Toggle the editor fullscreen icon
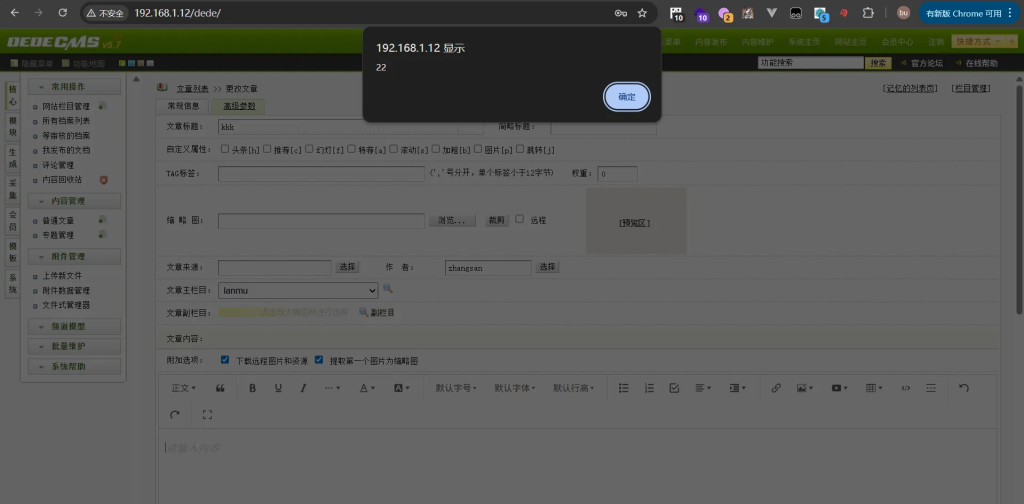The width and height of the screenshot is (1024, 504). coord(207,414)
